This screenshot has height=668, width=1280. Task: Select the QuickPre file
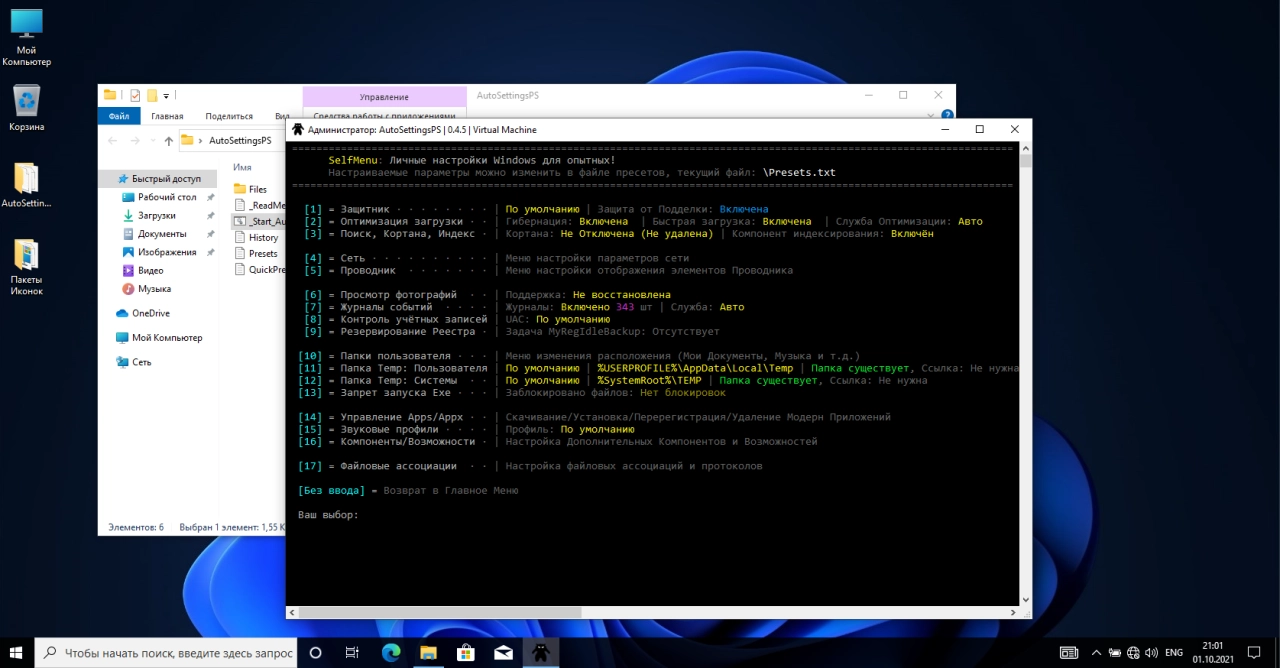click(x=259, y=269)
